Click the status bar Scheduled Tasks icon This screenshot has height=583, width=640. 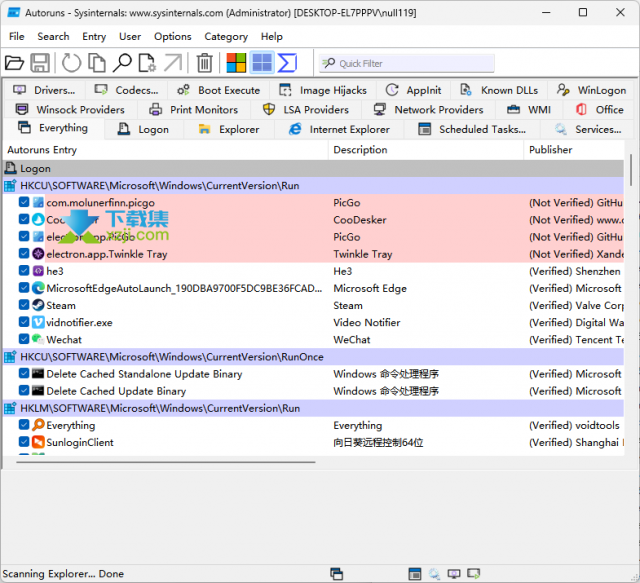(x=415, y=574)
